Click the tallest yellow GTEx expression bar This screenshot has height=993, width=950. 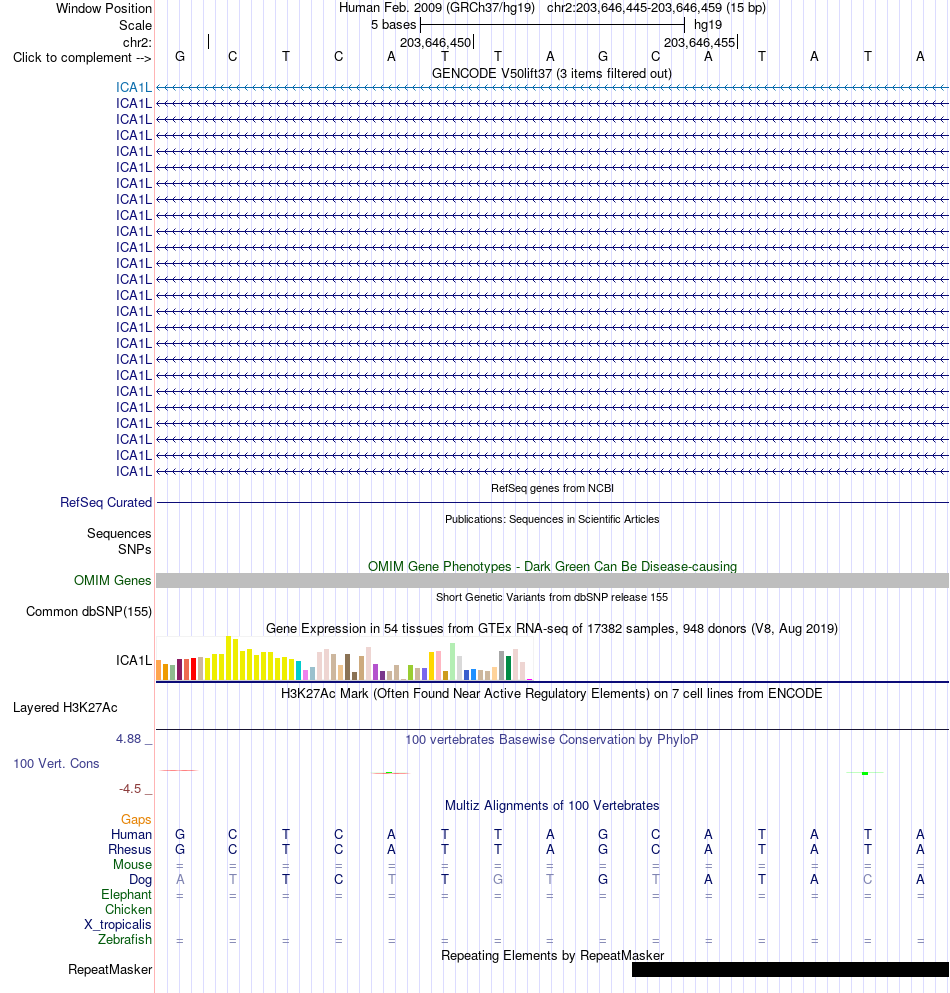[229, 658]
